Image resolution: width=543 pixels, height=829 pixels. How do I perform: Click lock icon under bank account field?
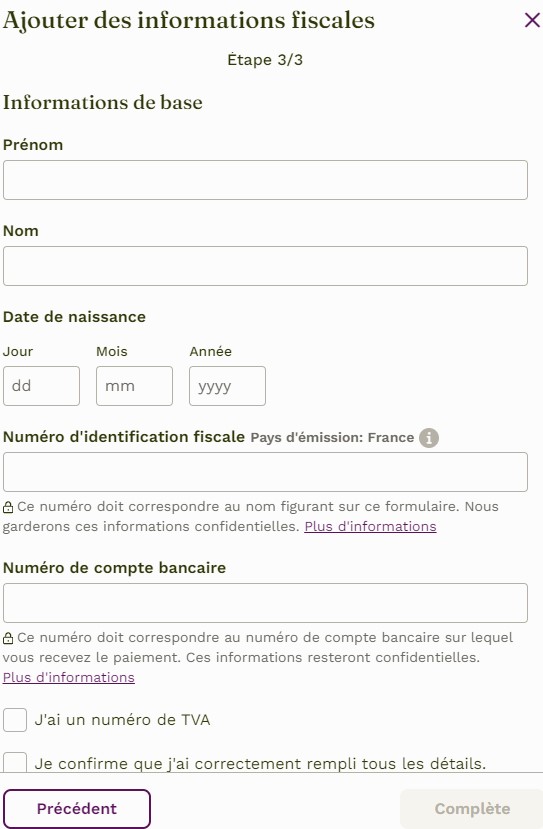pyautogui.click(x=8, y=639)
